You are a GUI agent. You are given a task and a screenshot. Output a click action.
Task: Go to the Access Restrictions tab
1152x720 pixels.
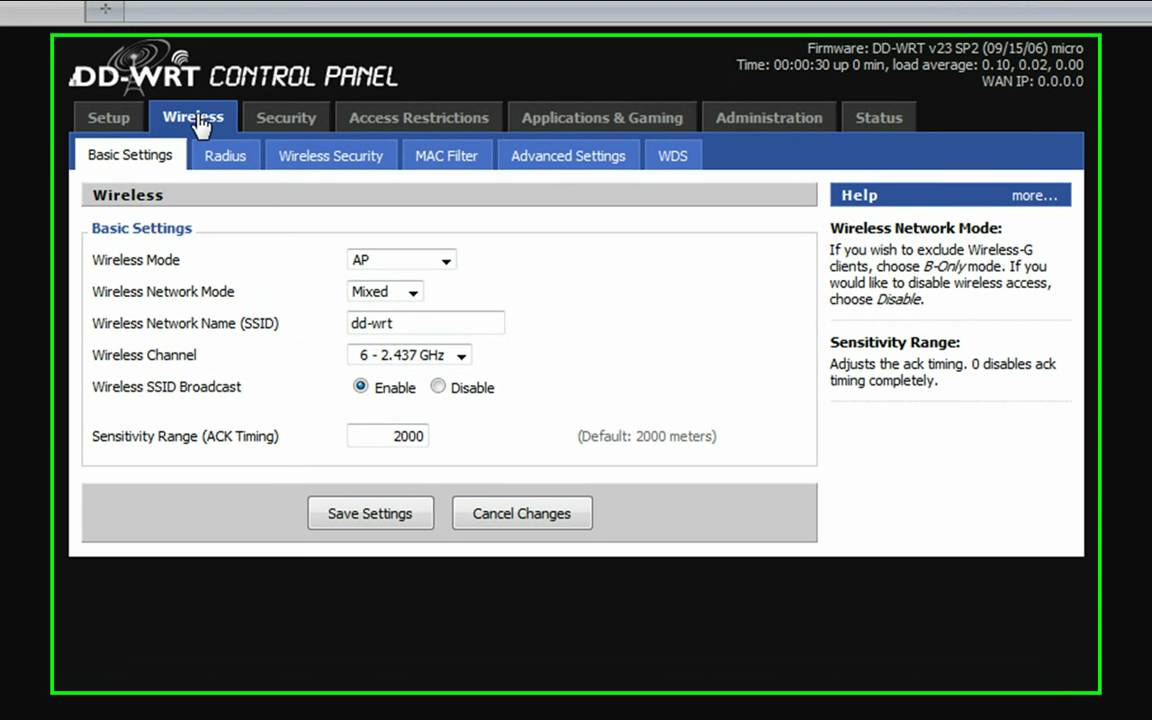click(x=419, y=118)
